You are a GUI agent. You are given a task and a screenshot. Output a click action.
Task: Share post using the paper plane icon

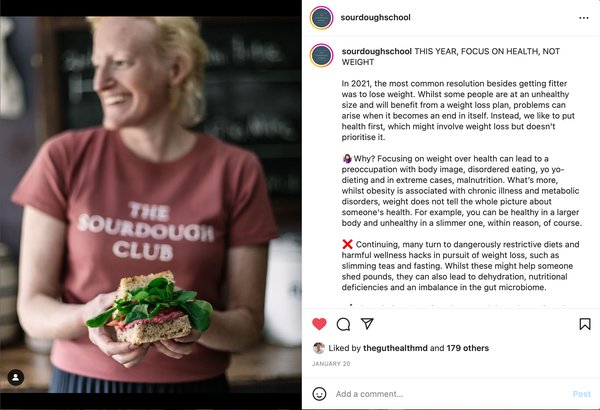pyautogui.click(x=367, y=323)
